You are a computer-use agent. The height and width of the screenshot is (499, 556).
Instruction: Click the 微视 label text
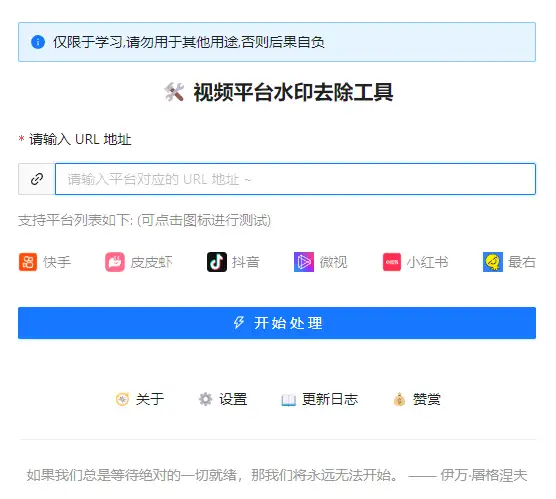click(x=333, y=262)
